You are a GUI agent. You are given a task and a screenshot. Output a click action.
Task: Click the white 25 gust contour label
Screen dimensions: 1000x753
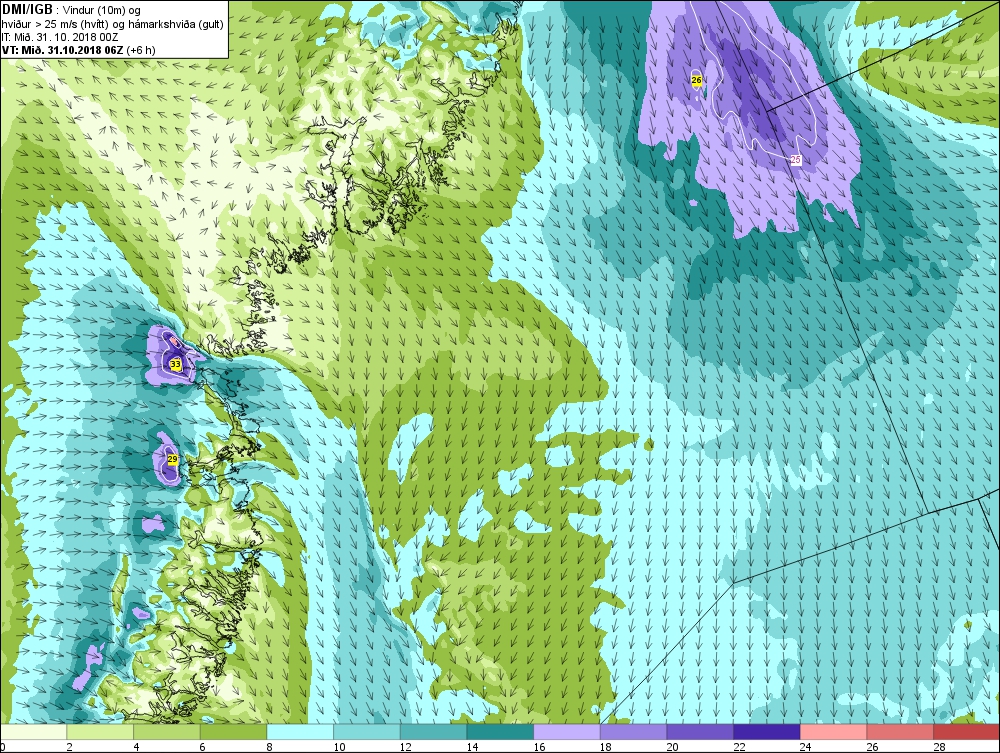[x=795, y=160]
